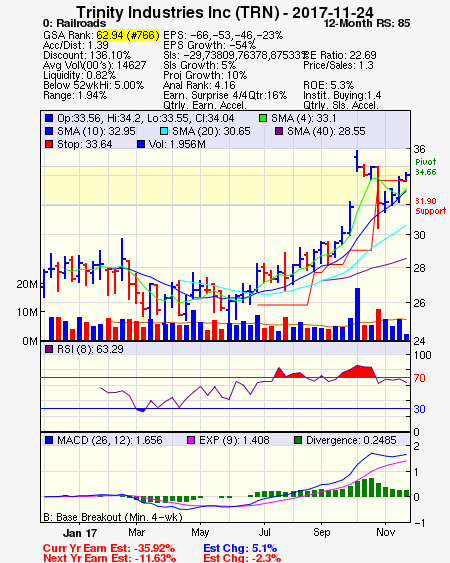Click the ROE: 5.3% text
450x563 pixels.
click(x=329, y=85)
